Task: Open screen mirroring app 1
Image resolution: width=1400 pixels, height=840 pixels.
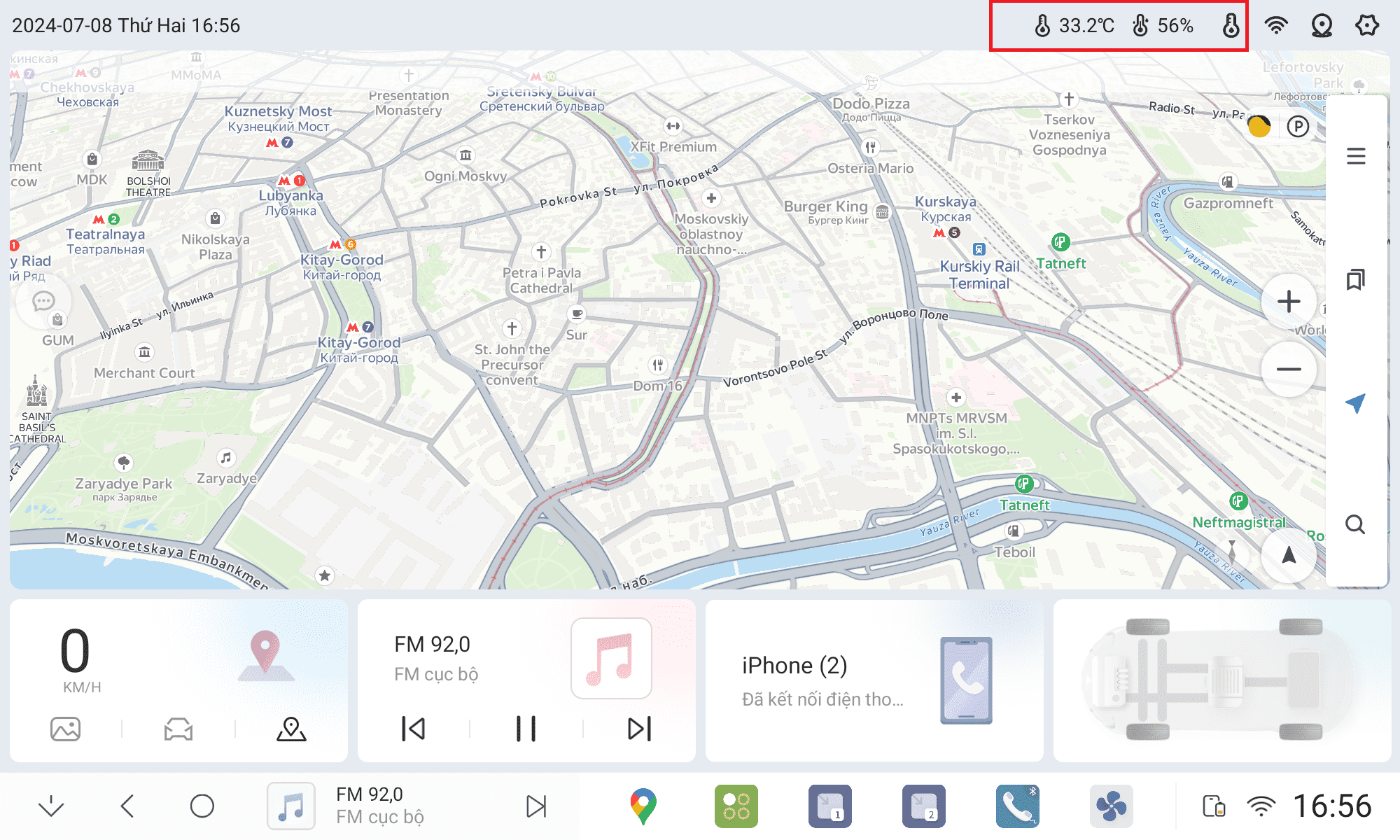Action: [x=830, y=806]
